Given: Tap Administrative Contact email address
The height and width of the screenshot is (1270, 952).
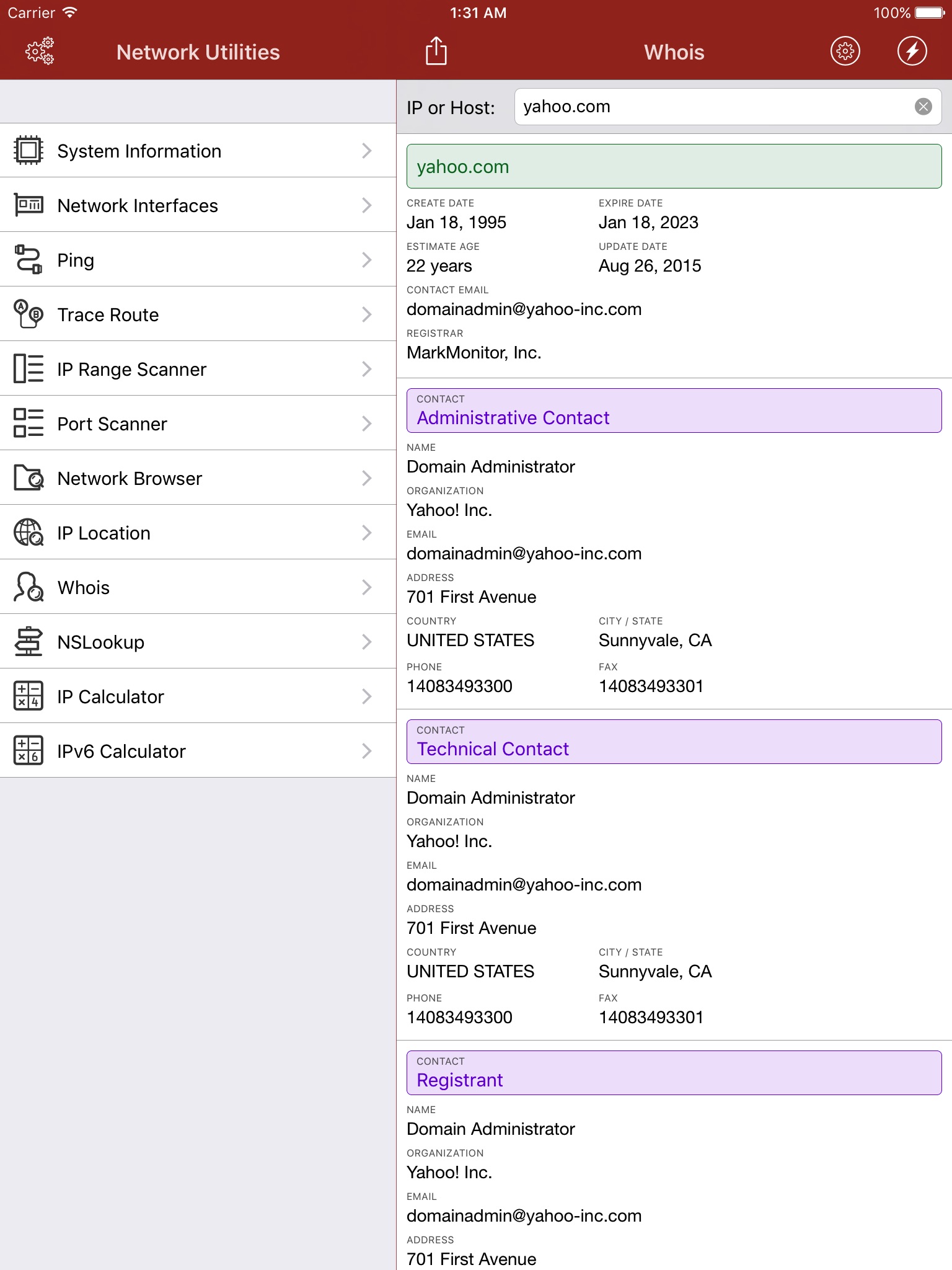Looking at the screenshot, I should click(524, 554).
